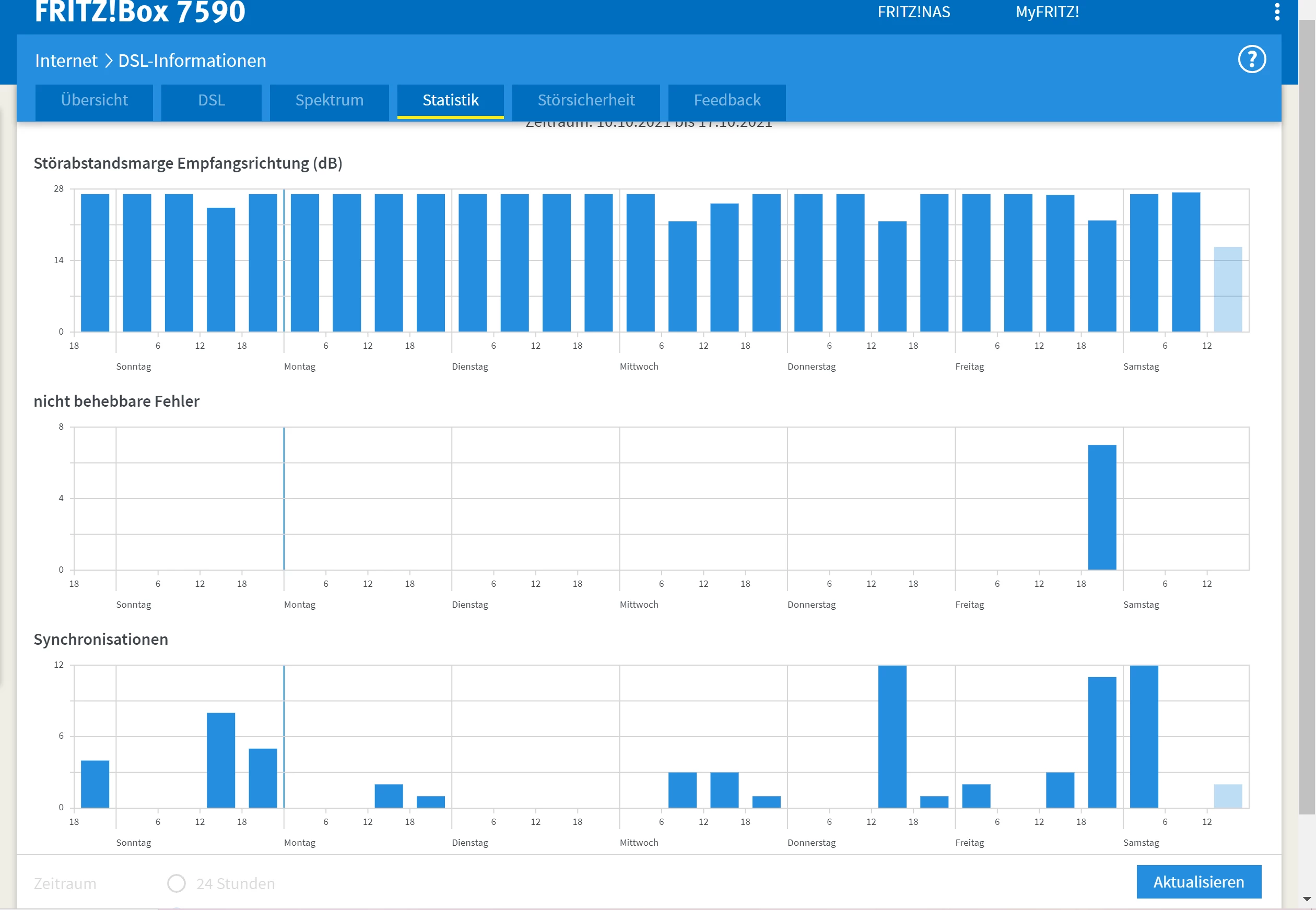Screen dimensions: 1316x910
Task: Open the DSL tab
Action: click(211, 100)
